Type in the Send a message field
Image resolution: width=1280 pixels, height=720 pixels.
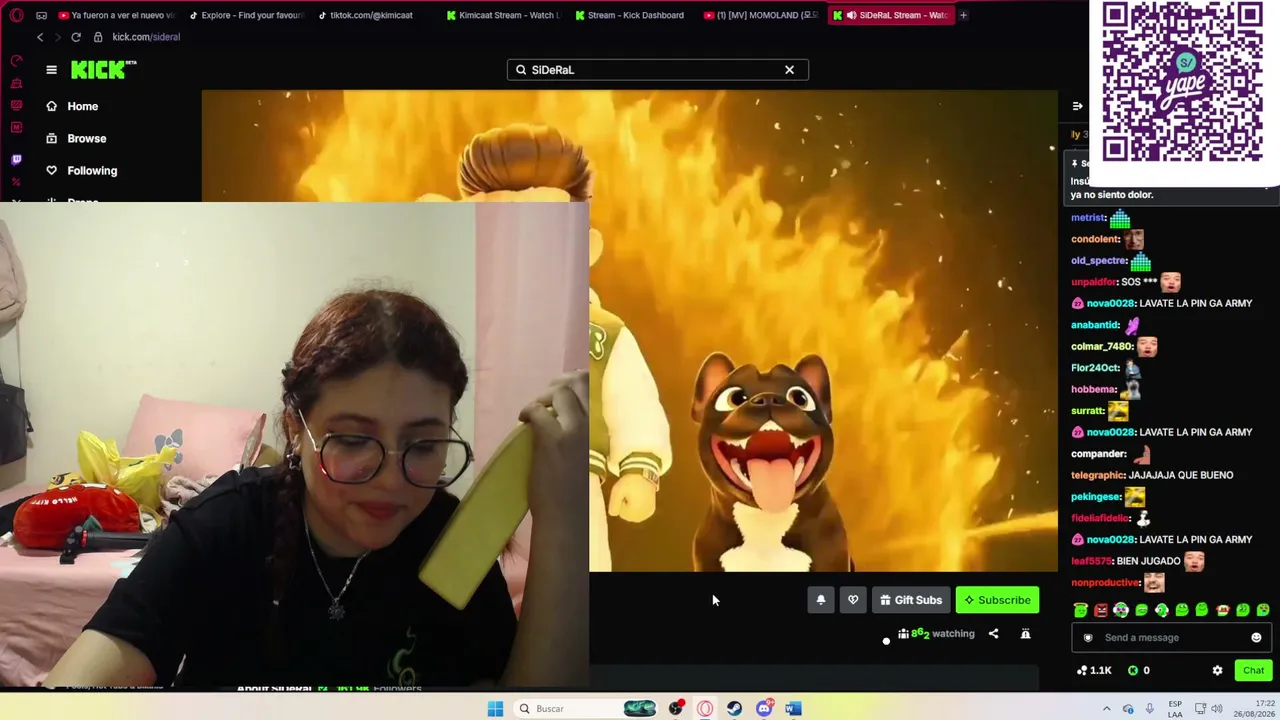point(1170,637)
